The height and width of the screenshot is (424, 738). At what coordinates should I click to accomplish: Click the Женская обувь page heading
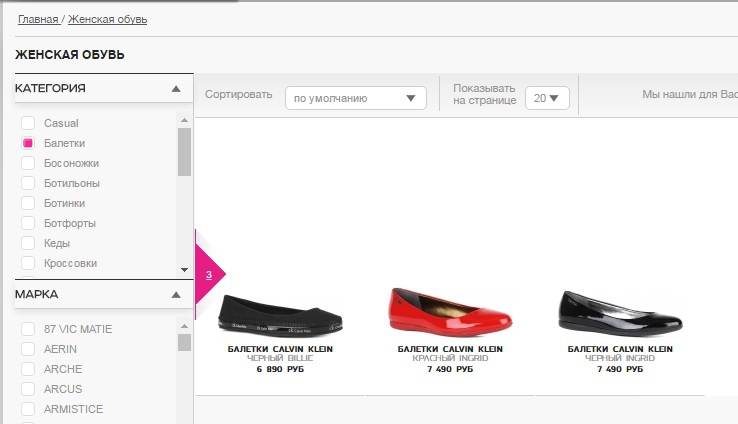pyautogui.click(x=70, y=55)
